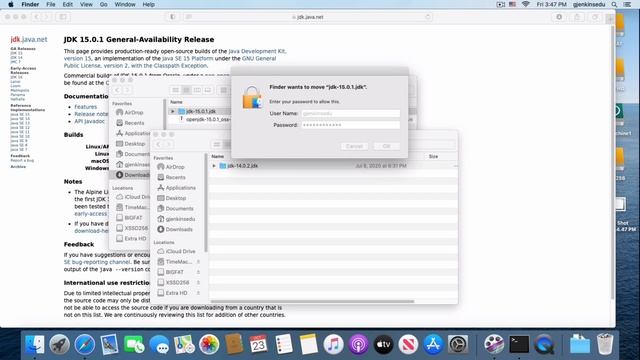Click the jdk.java.net logo link
The height and width of the screenshot is (360, 640).
point(29,39)
